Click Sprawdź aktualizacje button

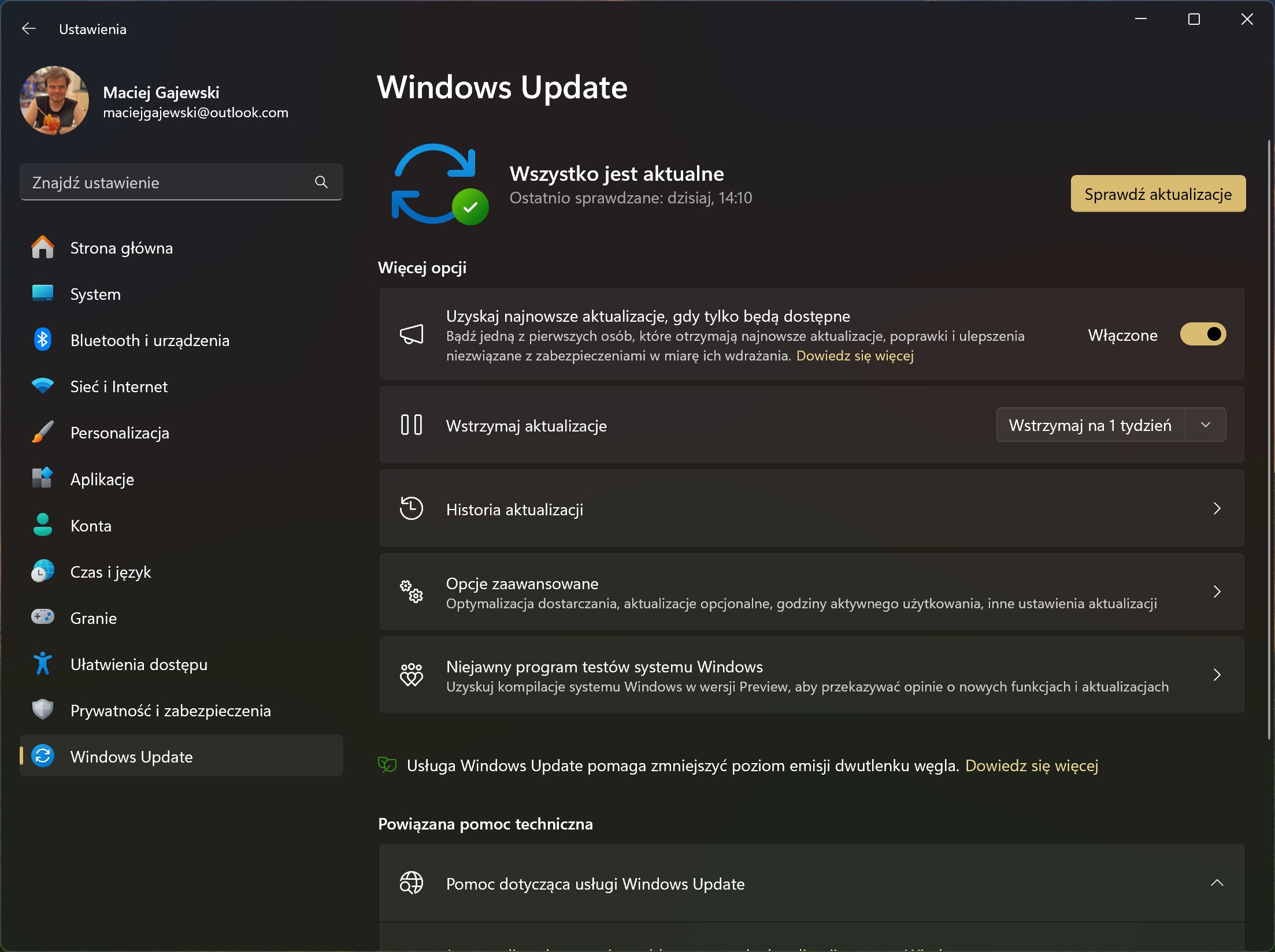pyautogui.click(x=1158, y=194)
